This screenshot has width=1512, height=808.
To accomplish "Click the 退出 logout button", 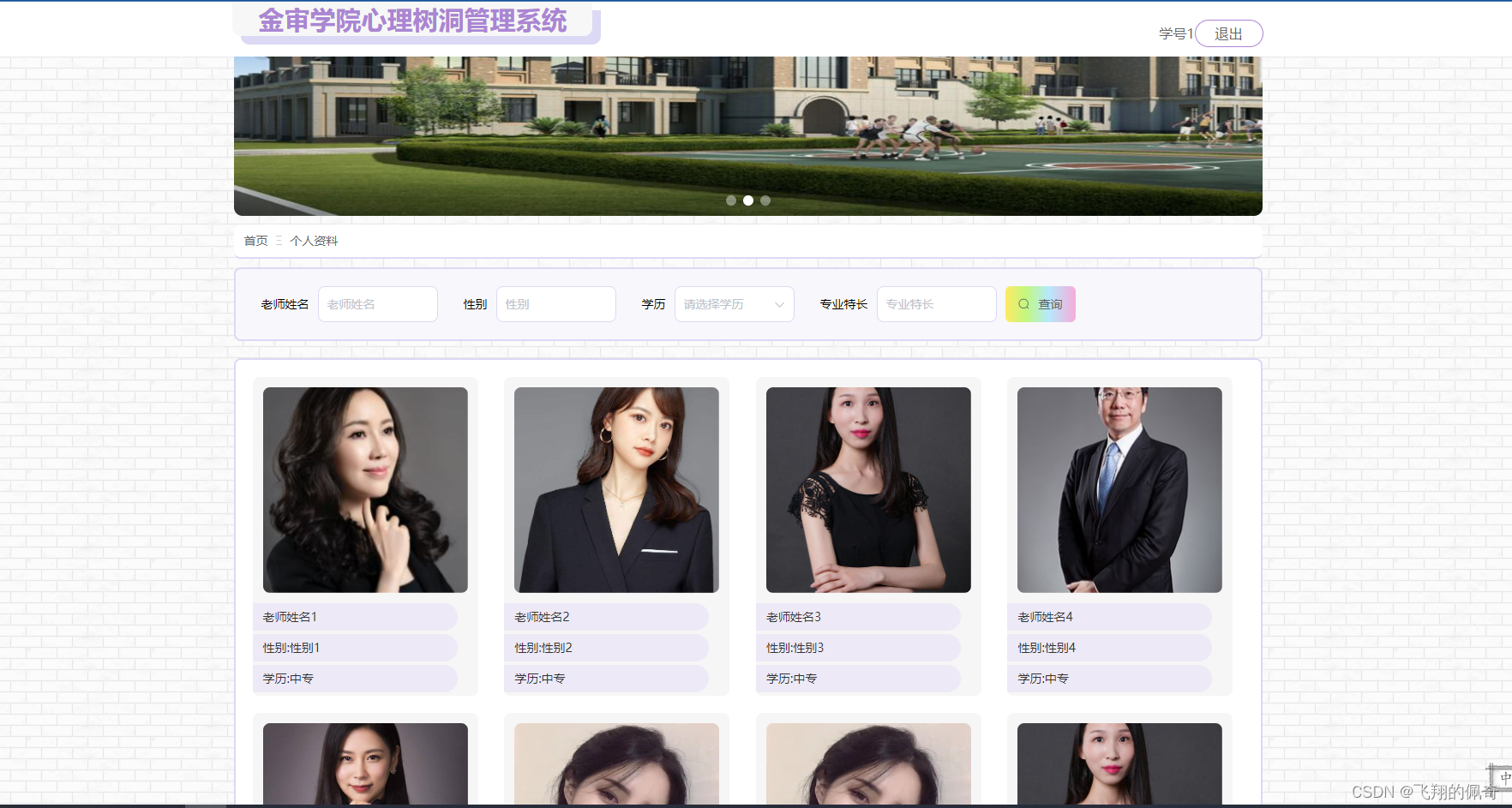I will click(x=1228, y=33).
